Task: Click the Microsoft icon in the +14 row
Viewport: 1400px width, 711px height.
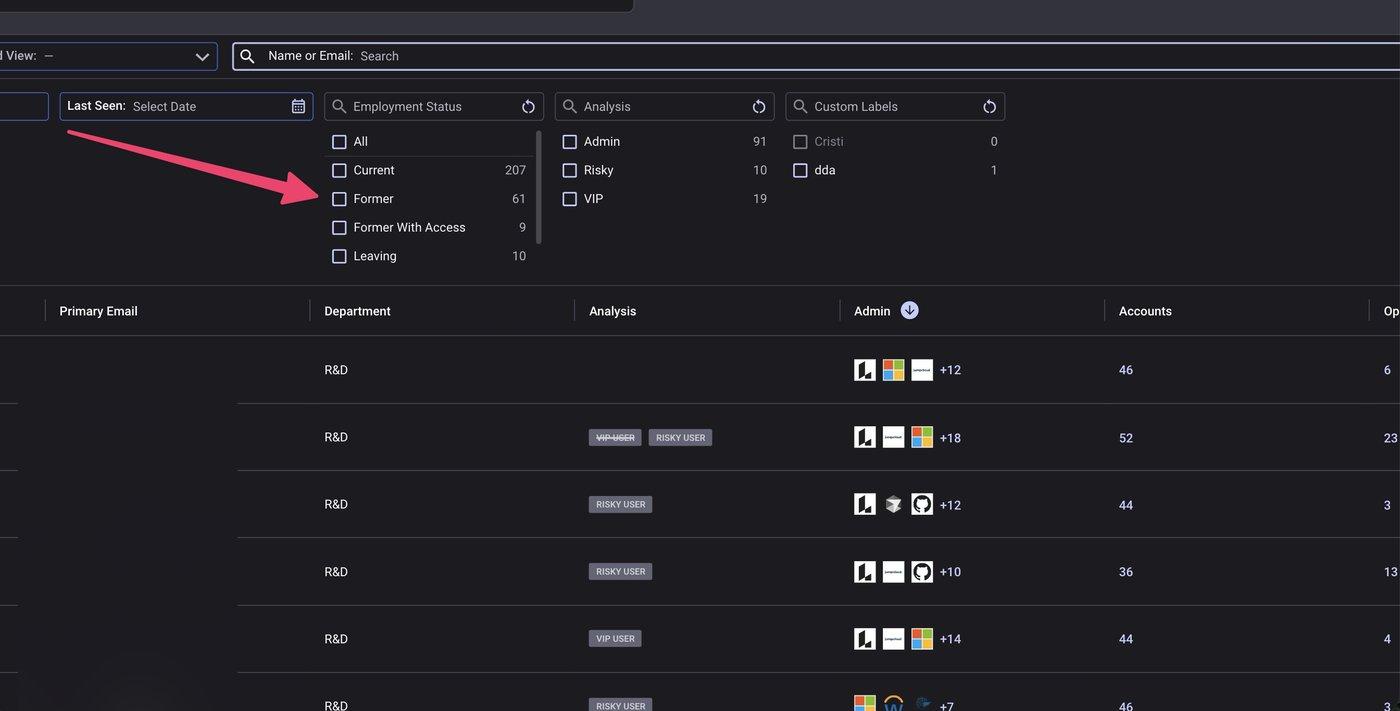Action: click(922, 638)
